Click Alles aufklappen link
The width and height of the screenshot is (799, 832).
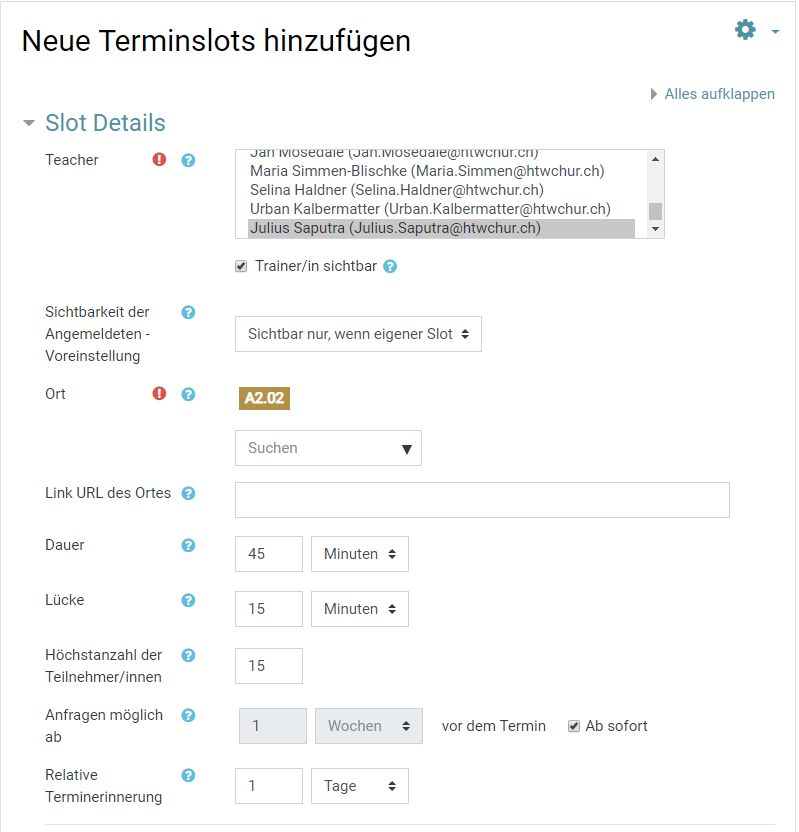click(x=719, y=94)
